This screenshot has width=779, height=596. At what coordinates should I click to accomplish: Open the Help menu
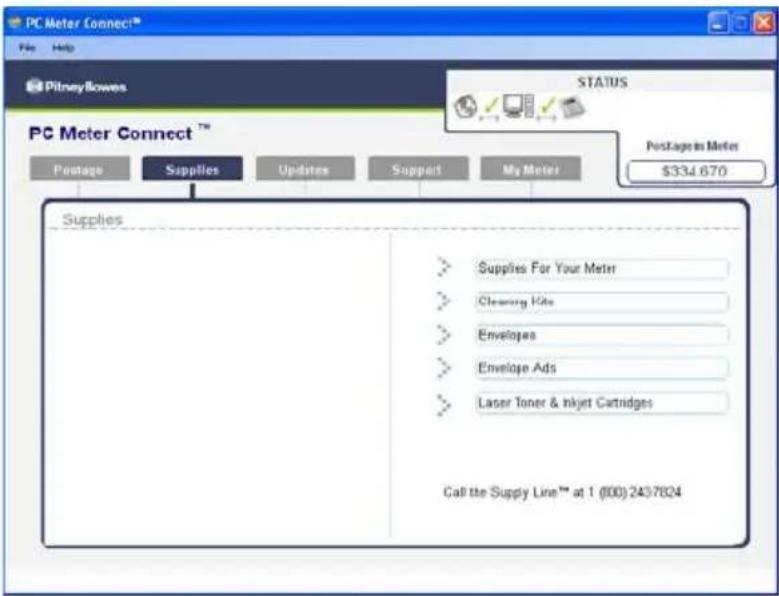[63, 48]
